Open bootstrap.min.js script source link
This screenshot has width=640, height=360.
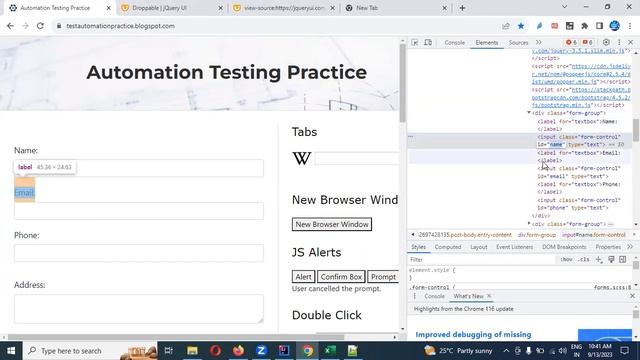pyautogui.click(x=581, y=98)
